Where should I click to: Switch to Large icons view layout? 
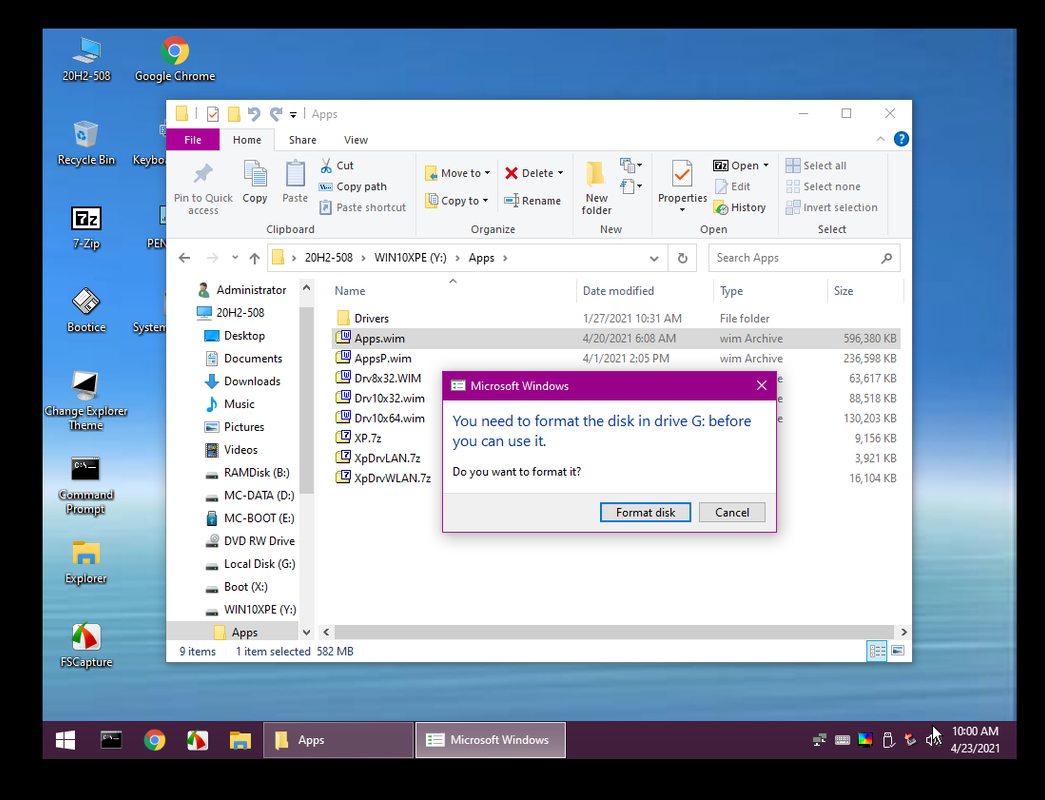coord(898,651)
